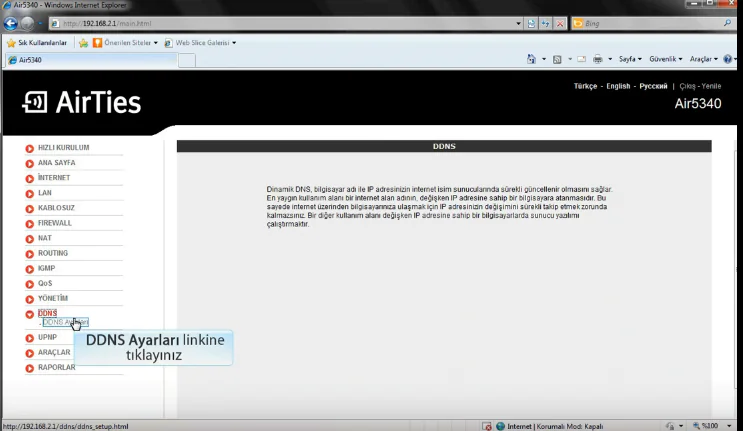Click the Home icon in command bar
This screenshot has height=431, width=743.
[x=531, y=59]
